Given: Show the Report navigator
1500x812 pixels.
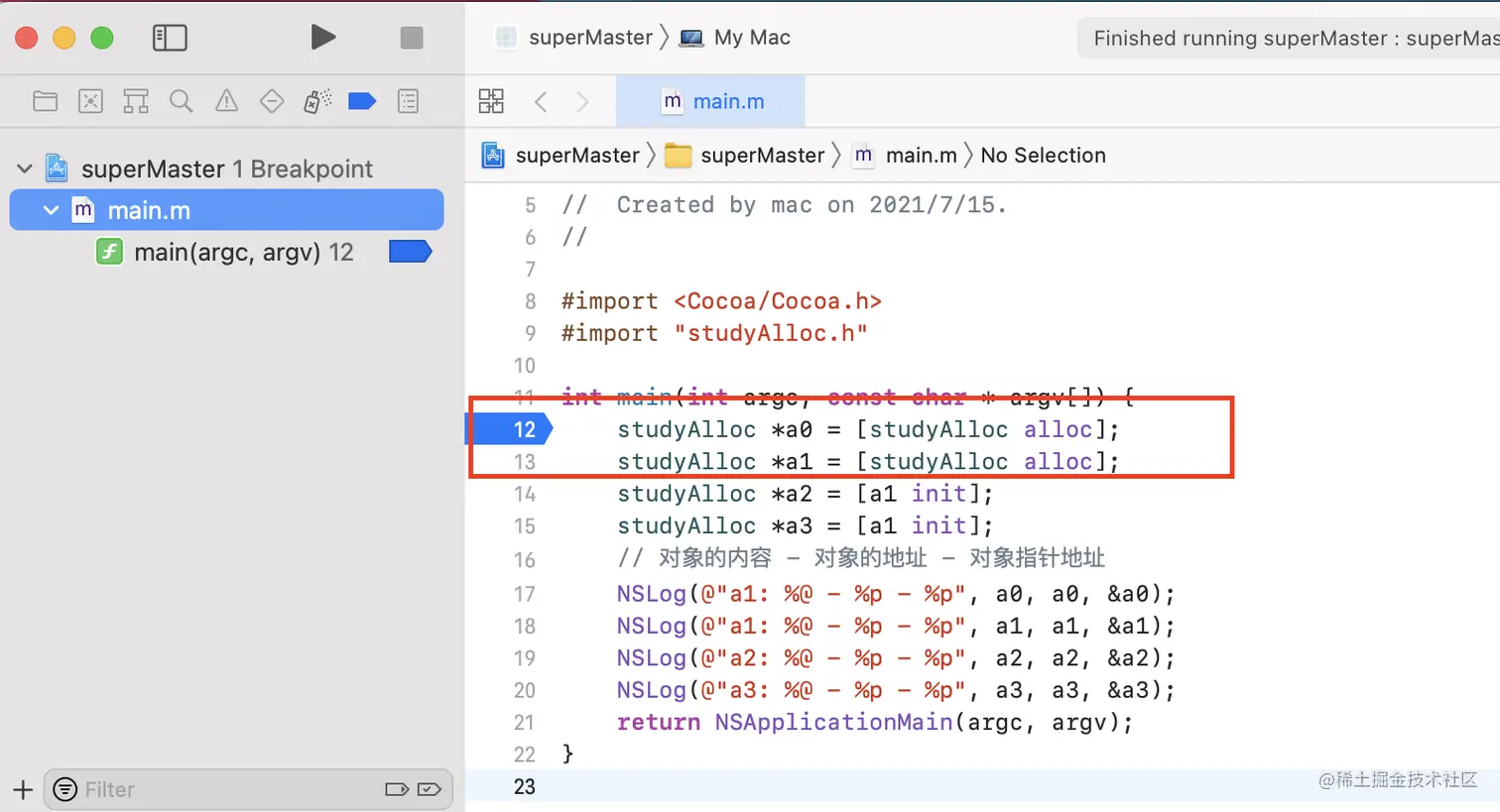Looking at the screenshot, I should pyautogui.click(x=408, y=101).
